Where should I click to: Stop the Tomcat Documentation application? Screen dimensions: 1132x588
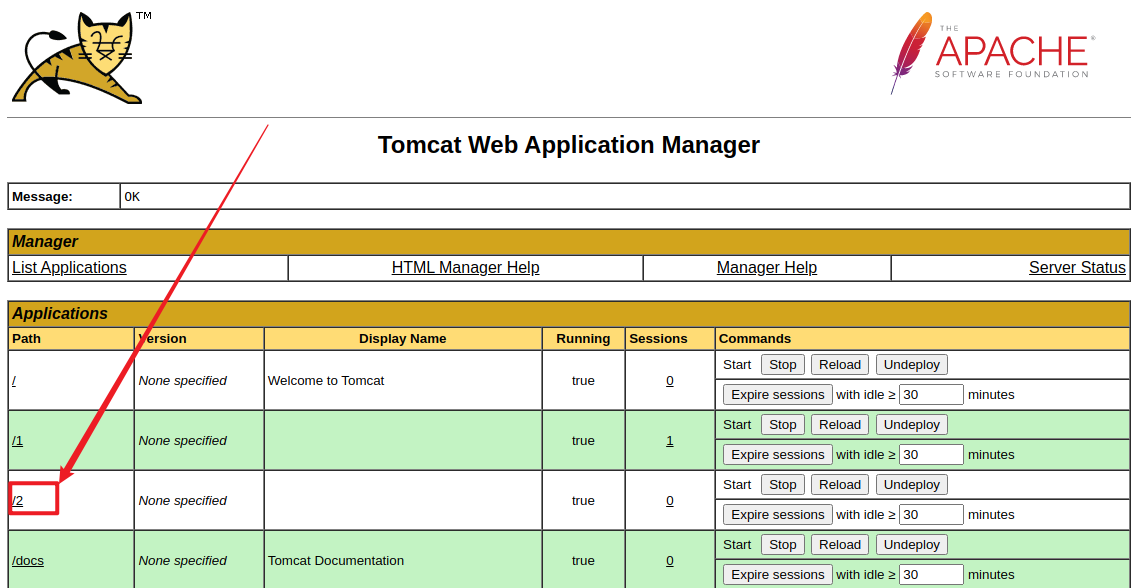(783, 545)
